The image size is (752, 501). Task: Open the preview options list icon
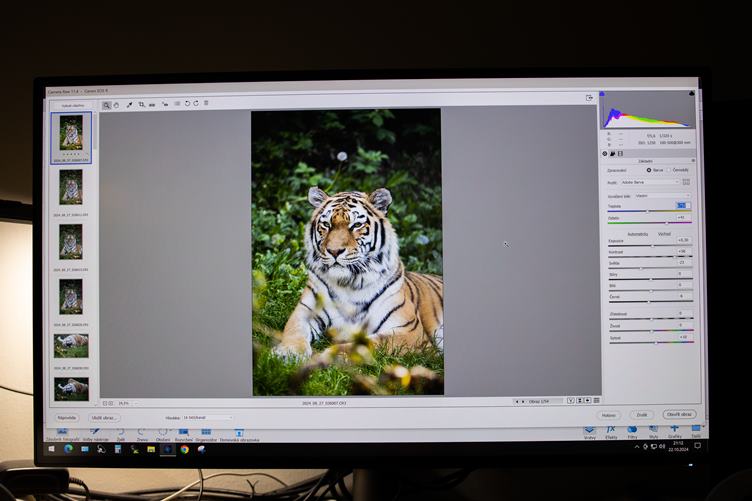(x=597, y=400)
